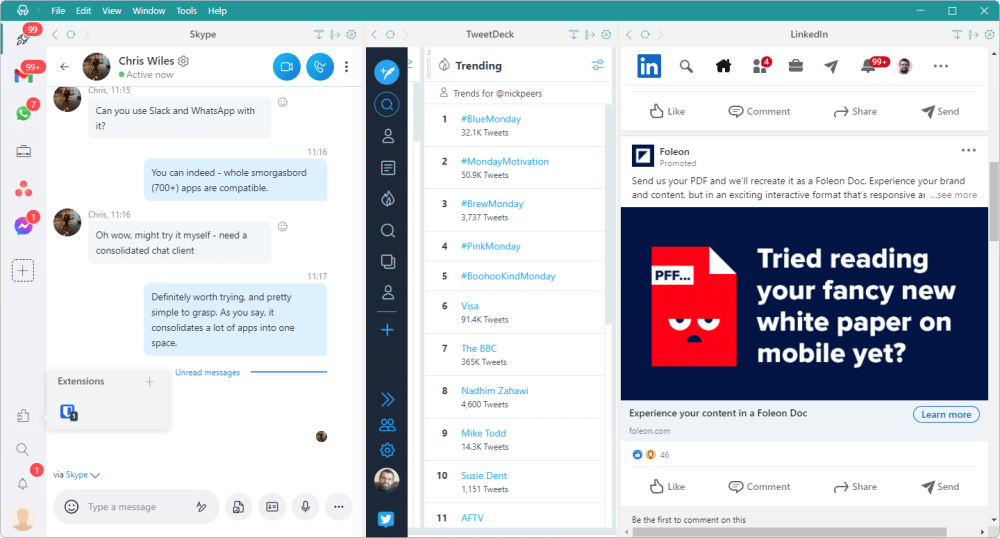Like the Foleon promoted post

[x=667, y=487]
